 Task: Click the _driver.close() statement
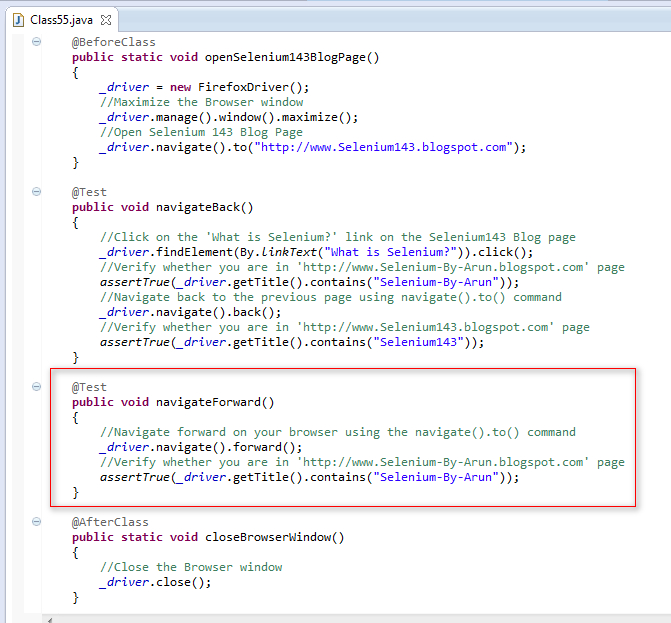click(155, 582)
